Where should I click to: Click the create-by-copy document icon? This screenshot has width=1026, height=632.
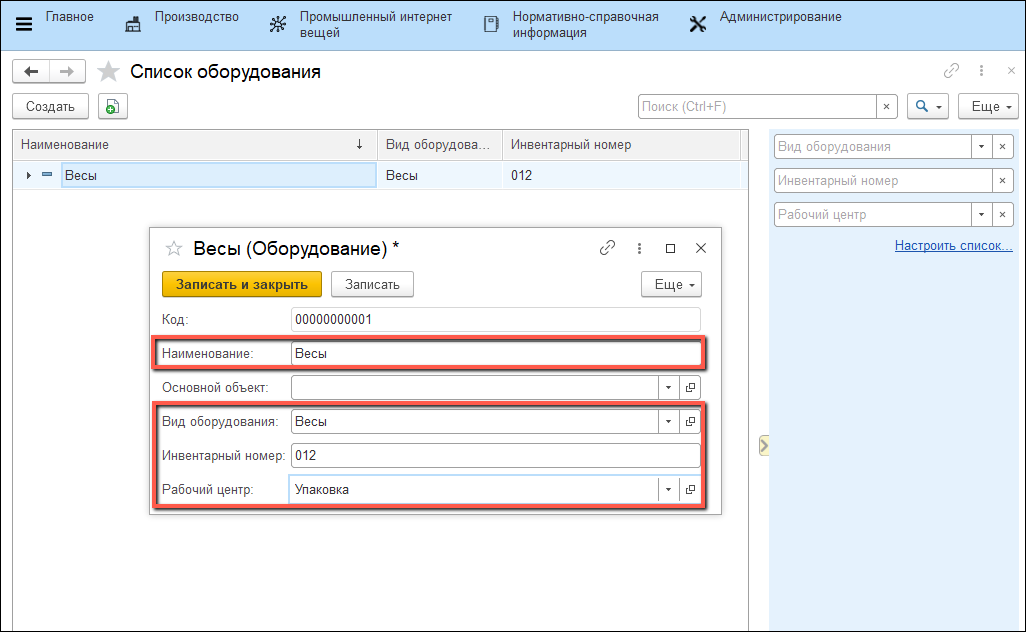pyautogui.click(x=112, y=106)
